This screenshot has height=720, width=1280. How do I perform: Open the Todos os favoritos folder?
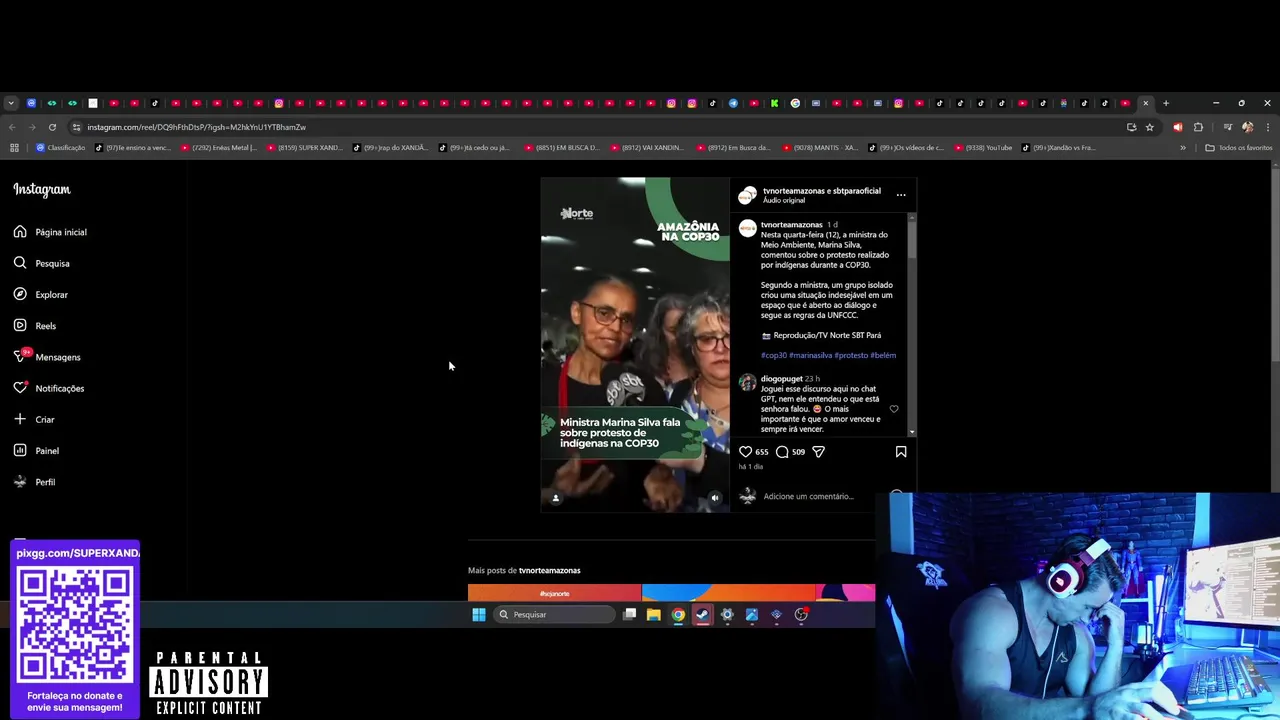1239,148
